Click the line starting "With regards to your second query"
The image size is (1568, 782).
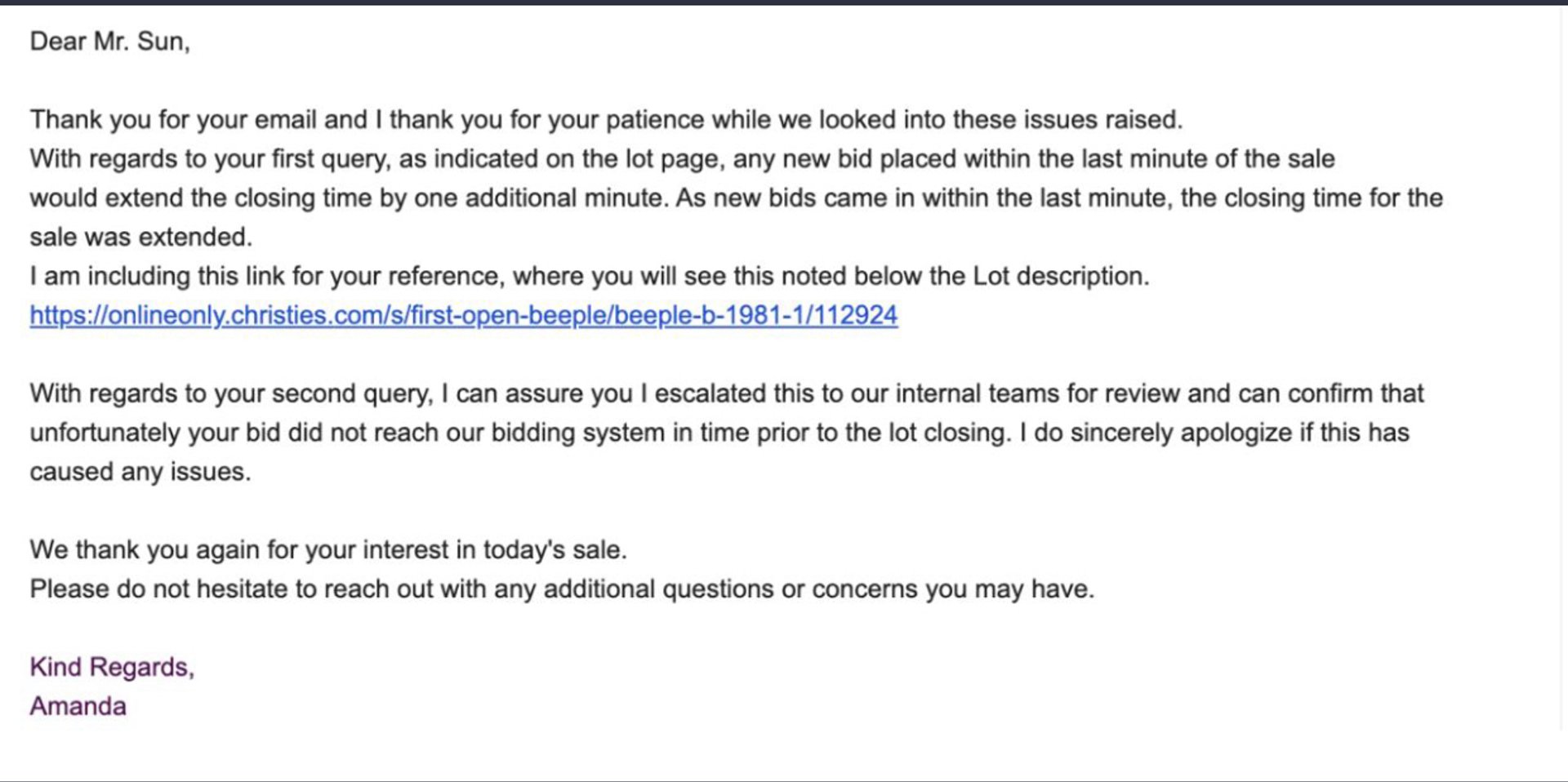tap(727, 393)
